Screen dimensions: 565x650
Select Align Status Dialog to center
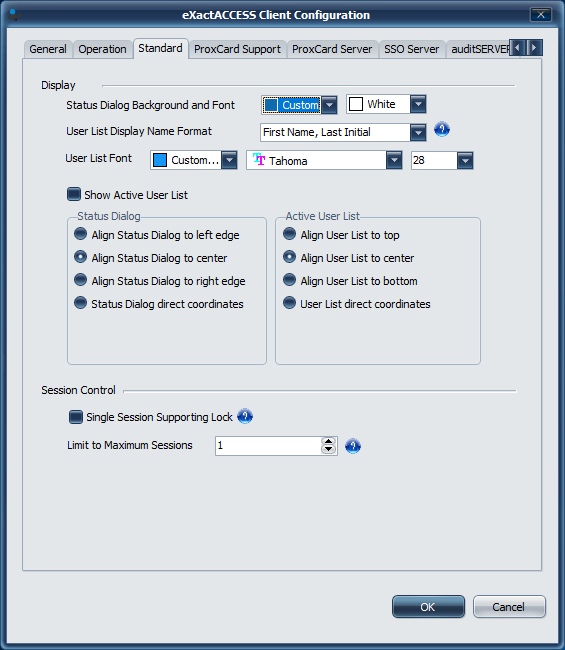[80, 257]
